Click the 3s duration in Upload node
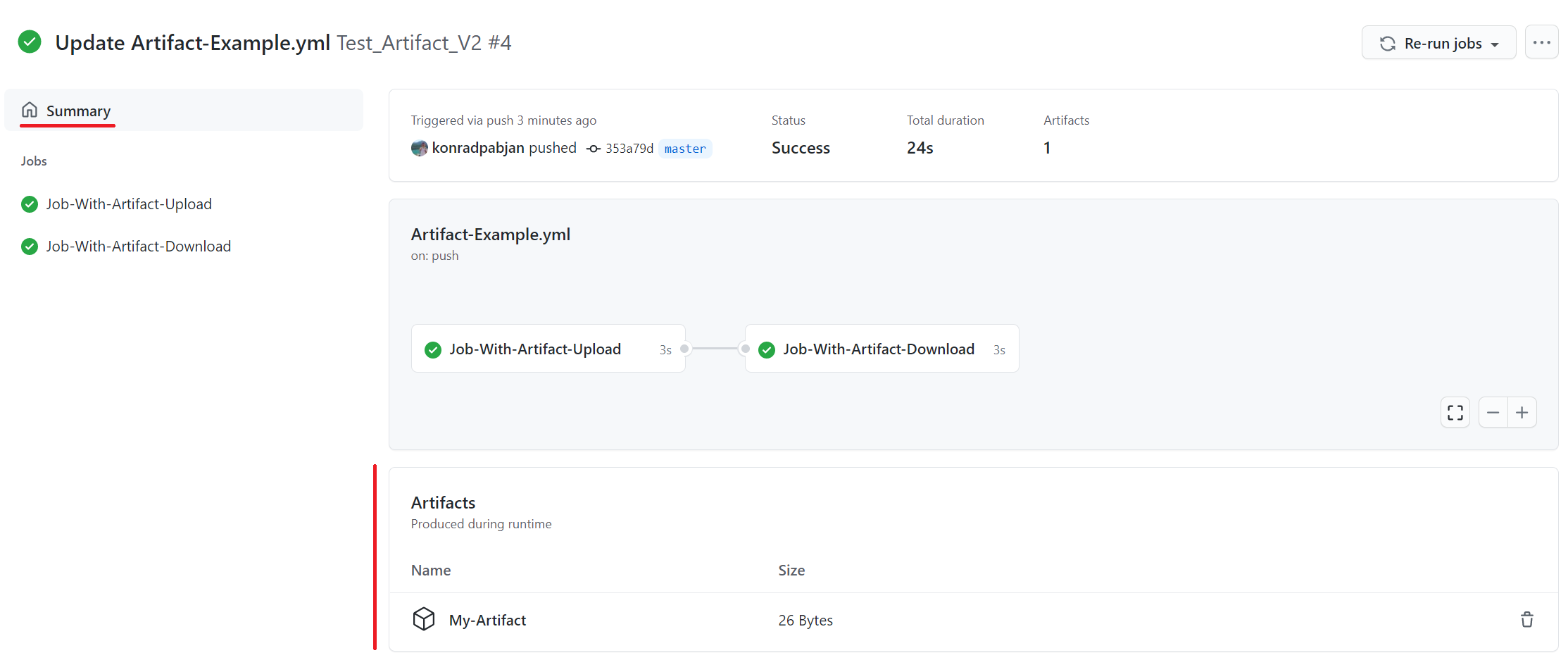1568x660 pixels. pos(665,350)
